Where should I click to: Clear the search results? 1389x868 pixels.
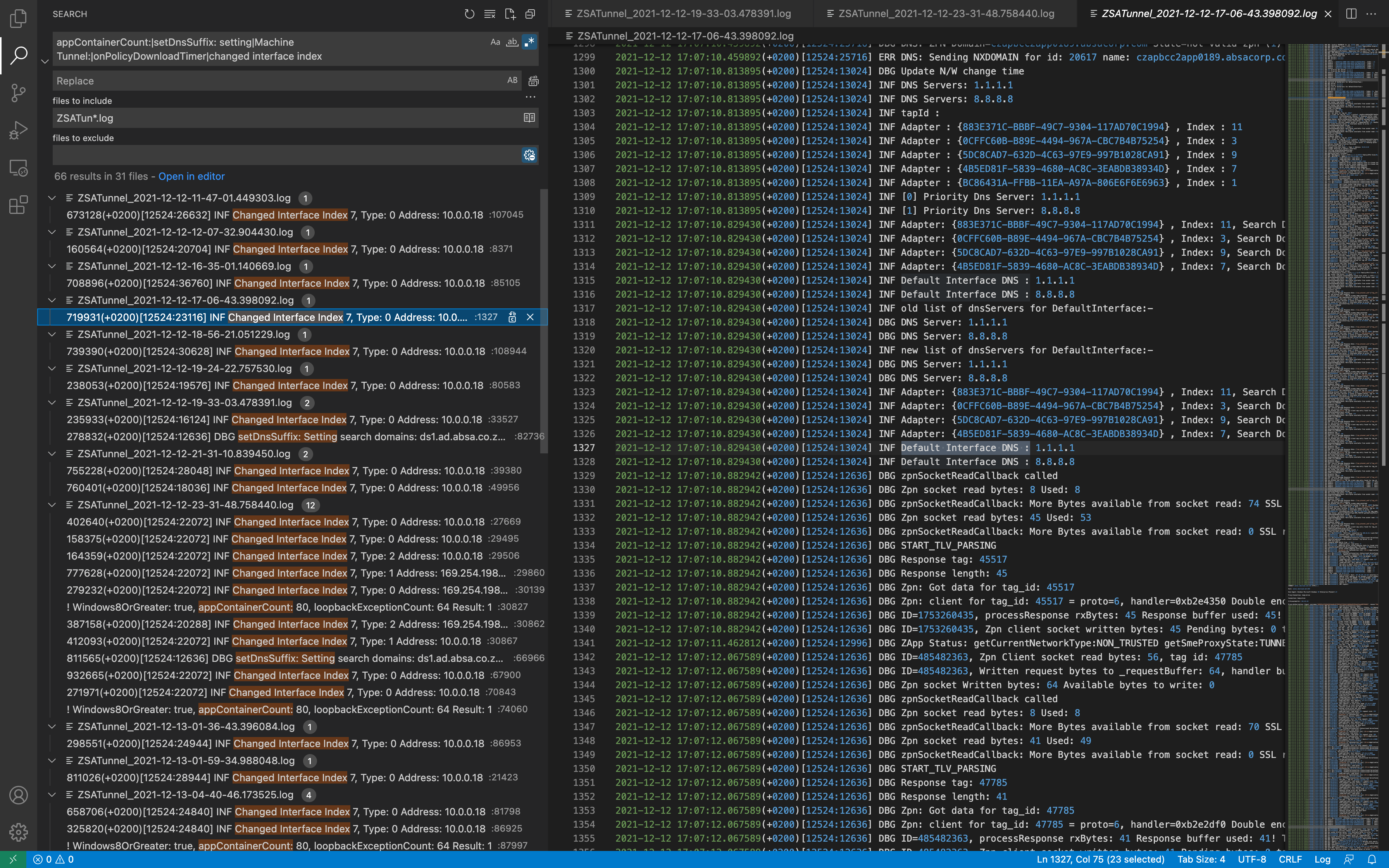click(489, 14)
